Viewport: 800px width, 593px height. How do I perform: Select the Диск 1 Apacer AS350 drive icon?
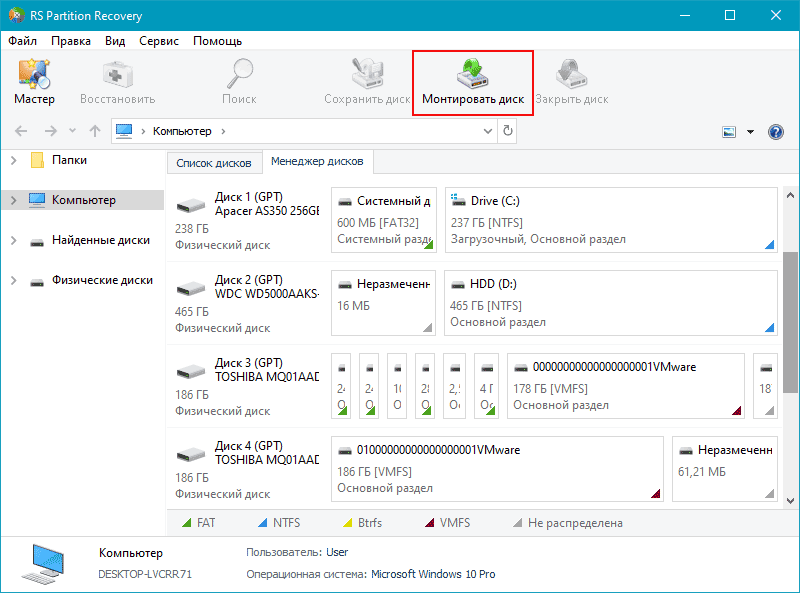[x=190, y=206]
